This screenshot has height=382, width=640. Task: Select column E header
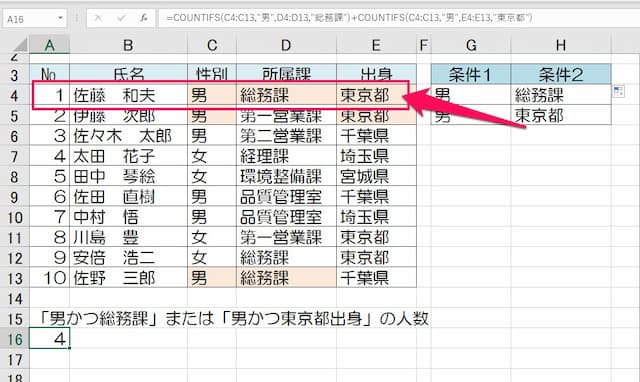click(x=376, y=45)
